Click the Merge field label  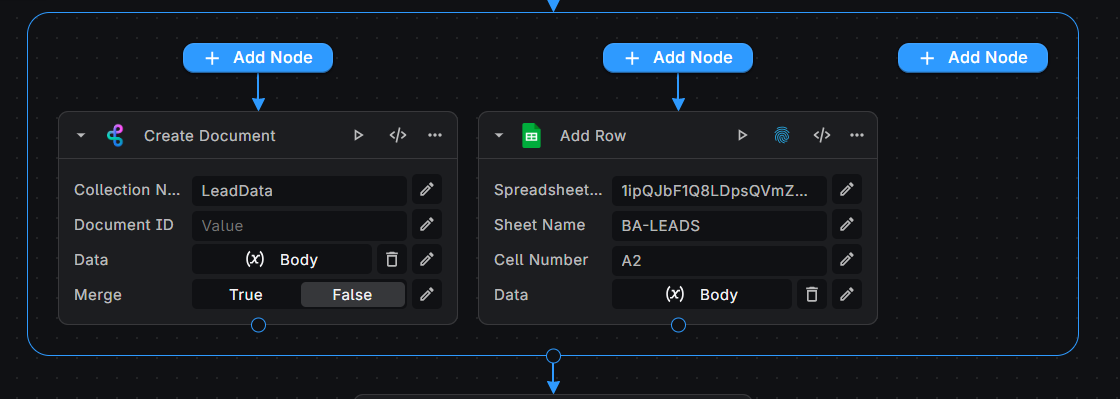point(98,295)
